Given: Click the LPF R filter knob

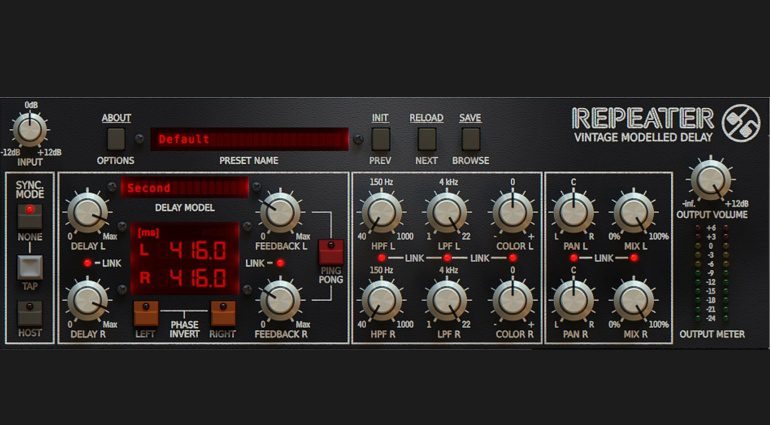Looking at the screenshot, I should click(446, 299).
